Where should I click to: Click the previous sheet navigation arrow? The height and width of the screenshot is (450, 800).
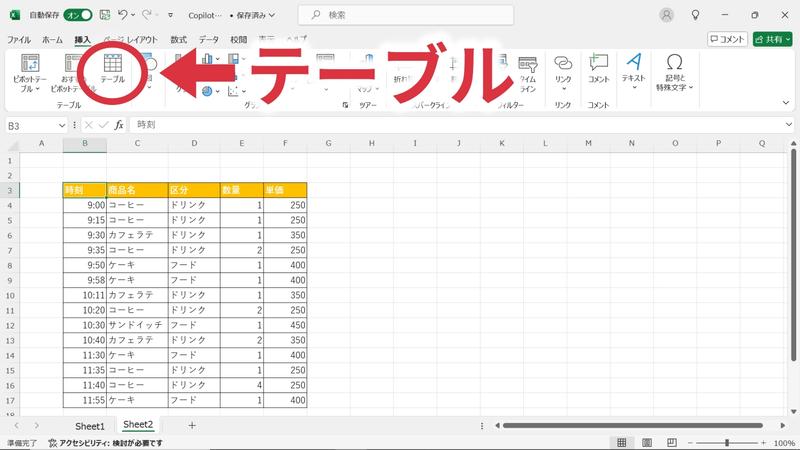(x=17, y=426)
